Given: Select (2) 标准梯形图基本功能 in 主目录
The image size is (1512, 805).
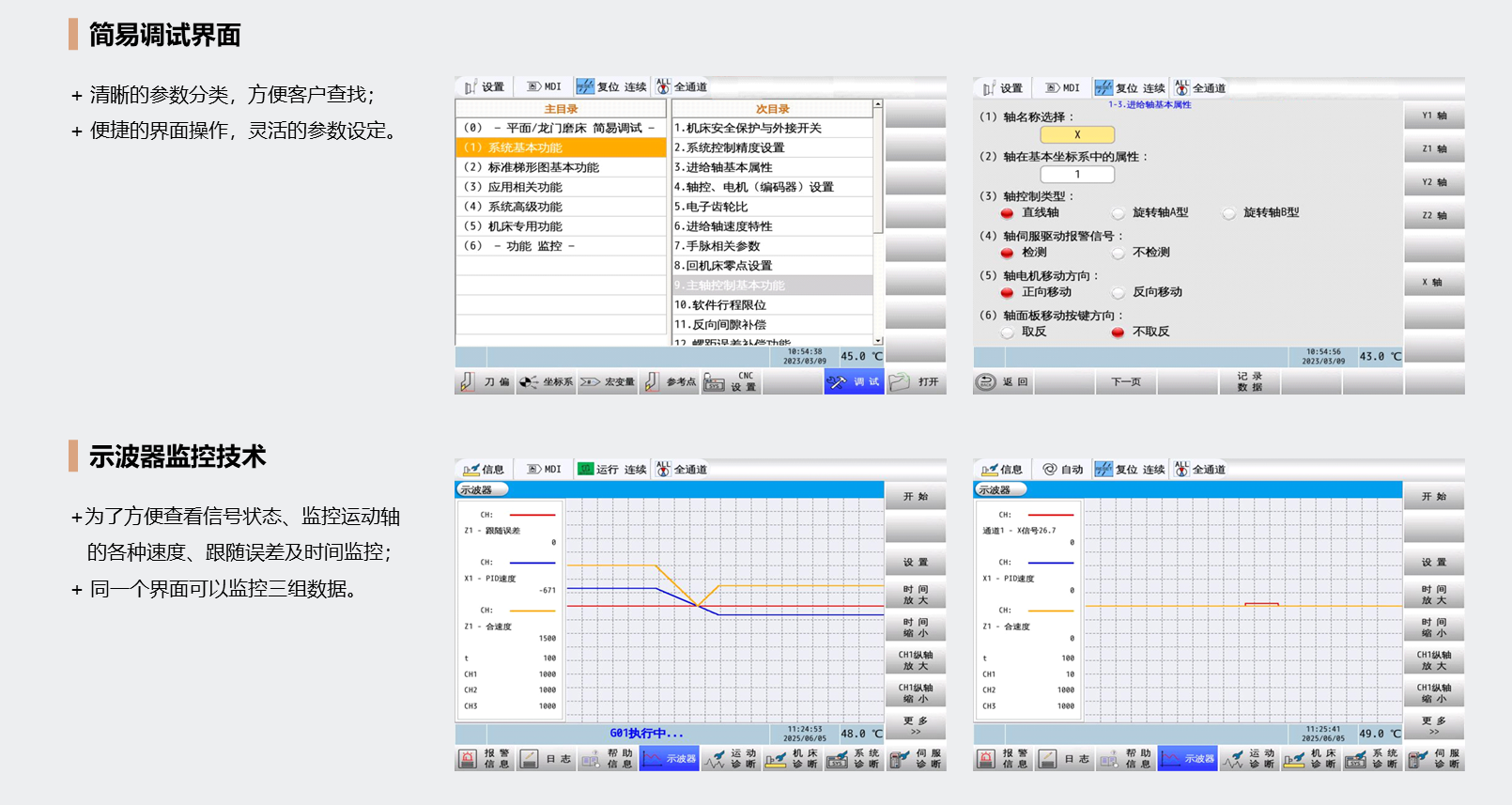Looking at the screenshot, I should coord(561,167).
